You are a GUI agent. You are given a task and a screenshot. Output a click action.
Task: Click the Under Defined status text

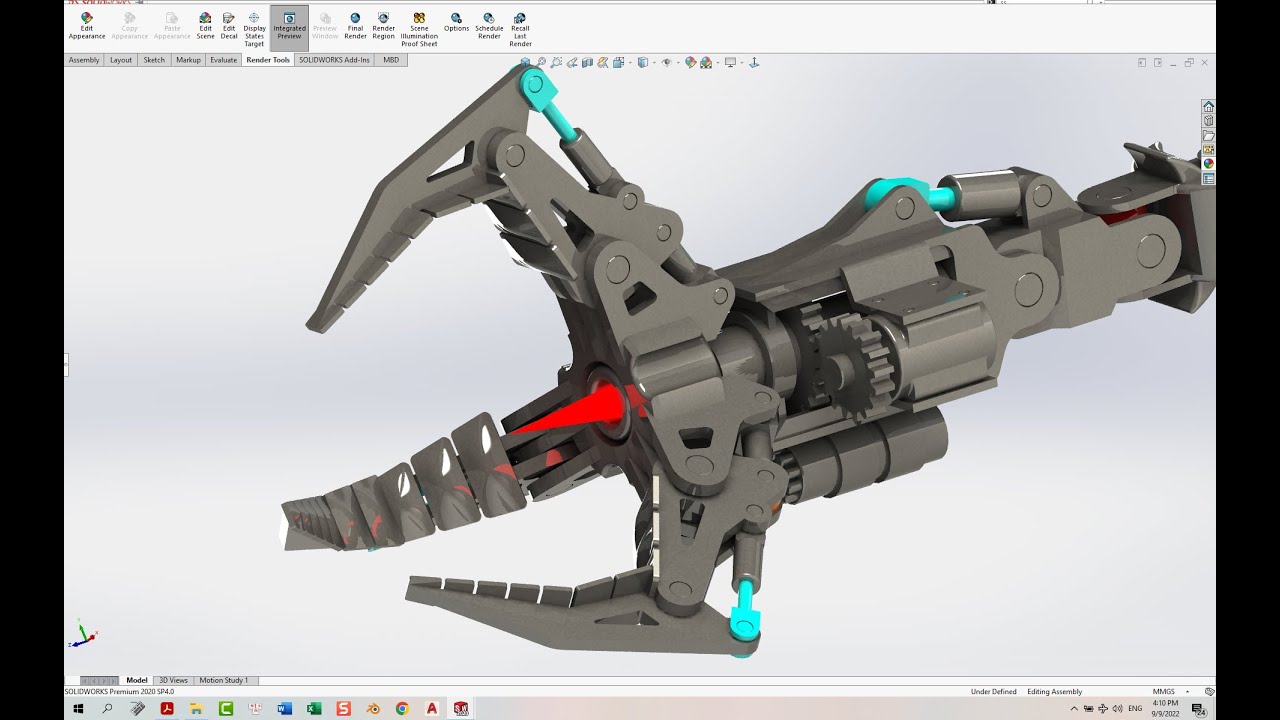(994, 691)
